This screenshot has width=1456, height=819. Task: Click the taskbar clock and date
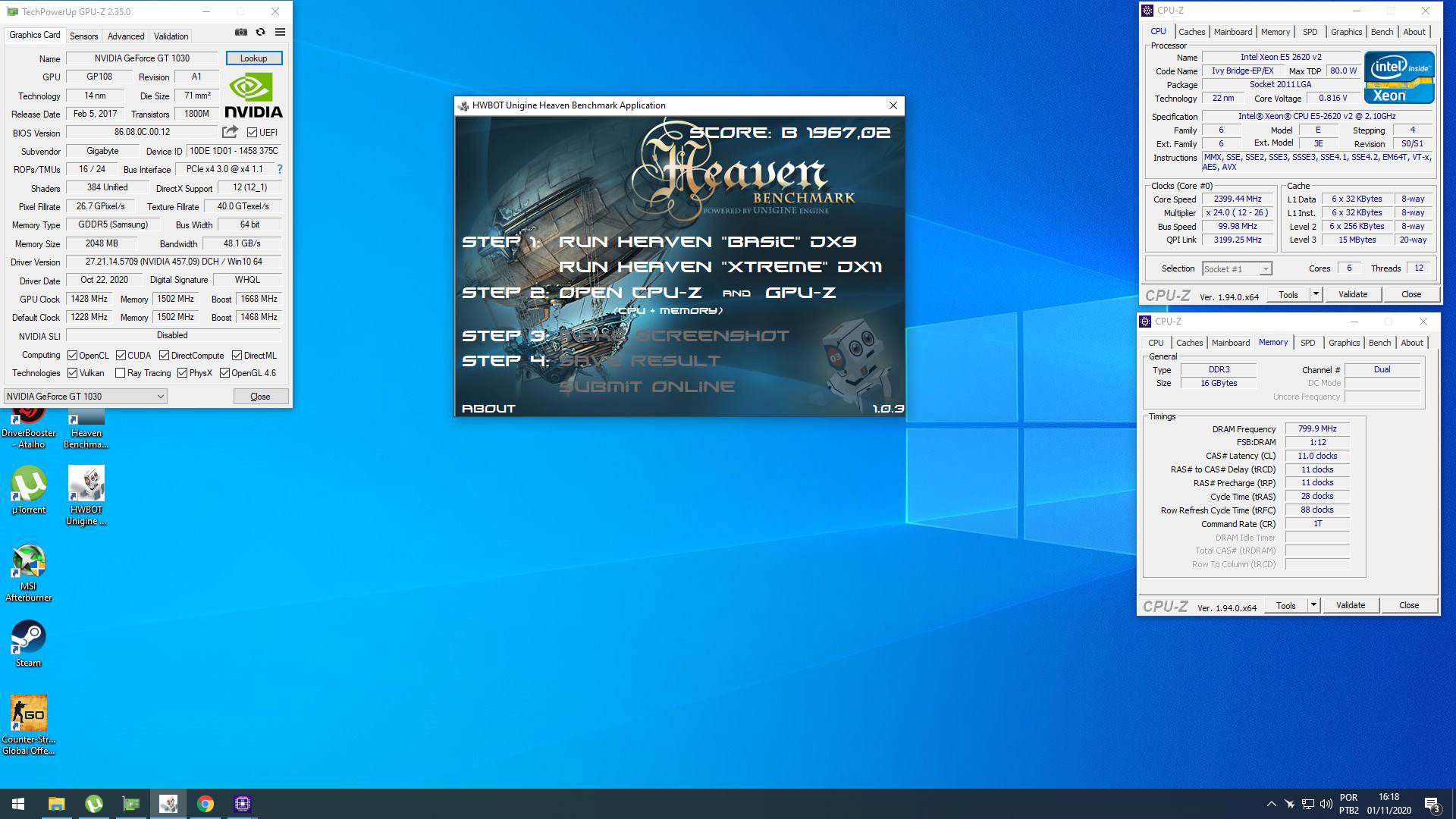[1389, 804]
